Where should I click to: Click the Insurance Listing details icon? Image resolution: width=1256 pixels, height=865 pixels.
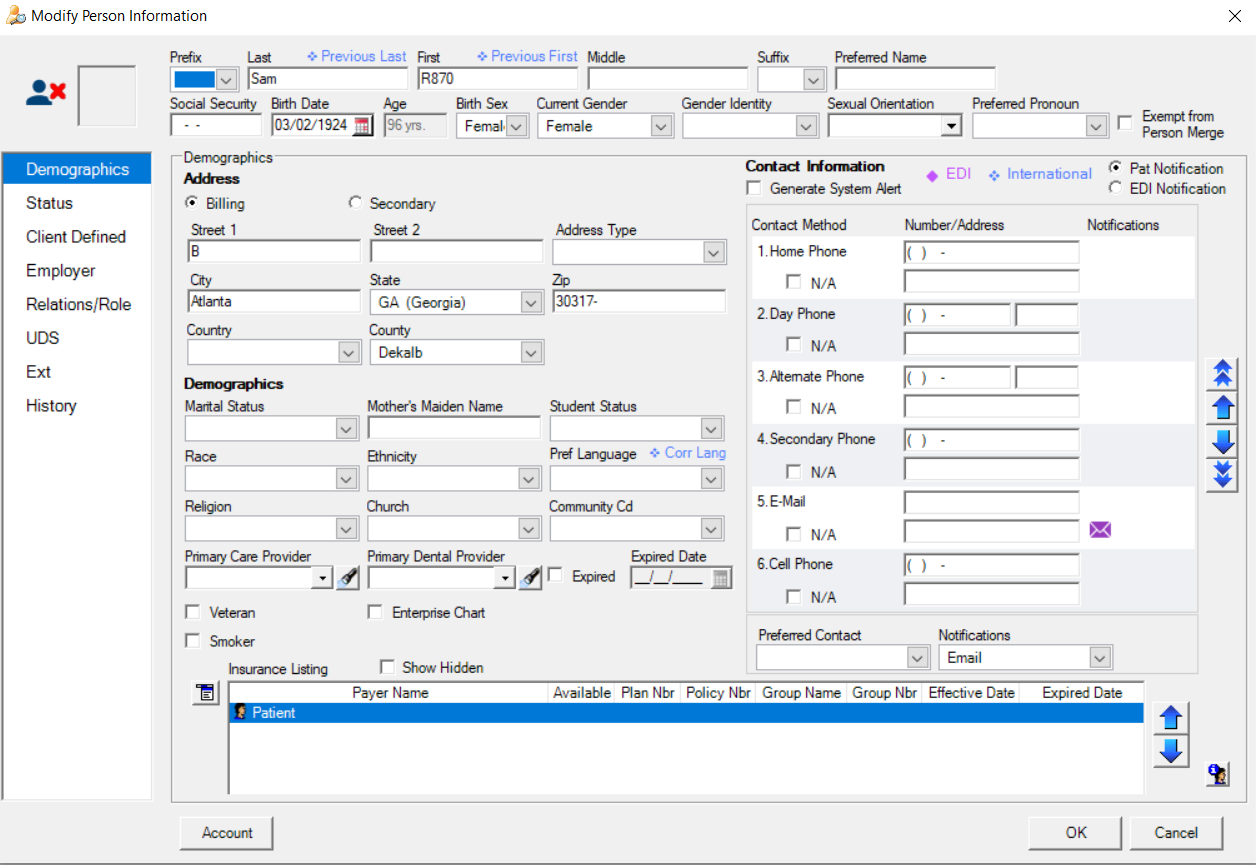point(205,693)
